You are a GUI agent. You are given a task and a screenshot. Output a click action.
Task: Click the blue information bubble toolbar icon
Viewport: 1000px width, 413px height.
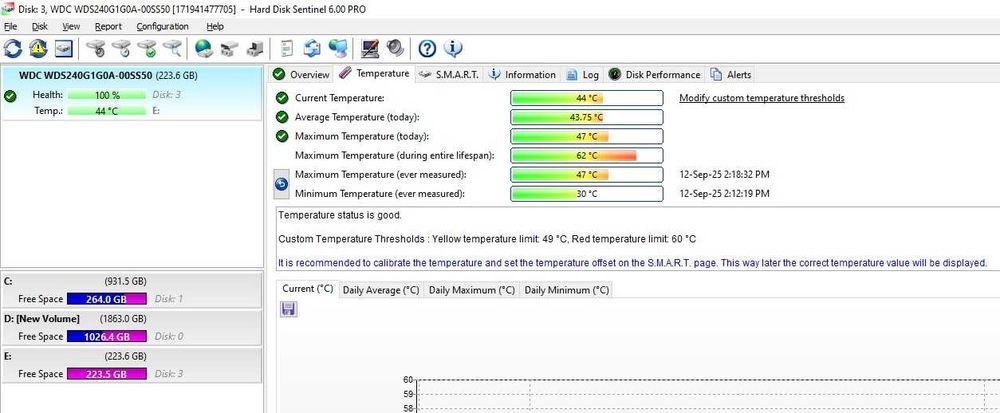coord(453,48)
